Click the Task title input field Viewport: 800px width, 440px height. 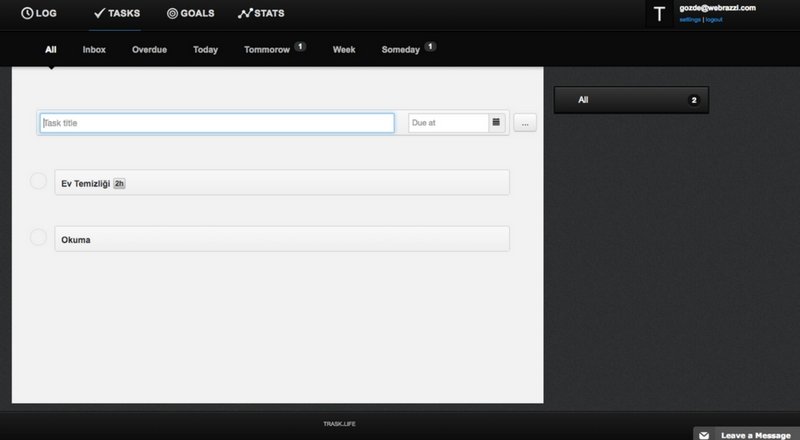(x=217, y=123)
